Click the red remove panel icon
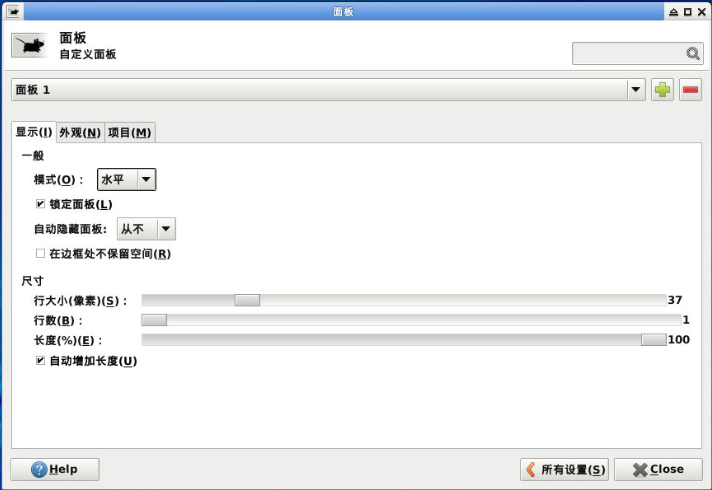This screenshot has height=490, width=712. click(x=690, y=90)
